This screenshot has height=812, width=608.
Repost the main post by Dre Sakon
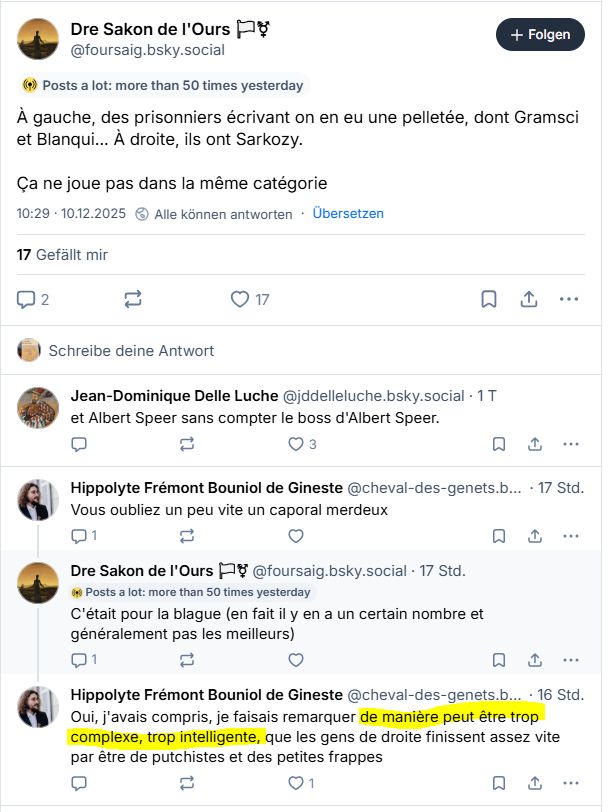133,299
